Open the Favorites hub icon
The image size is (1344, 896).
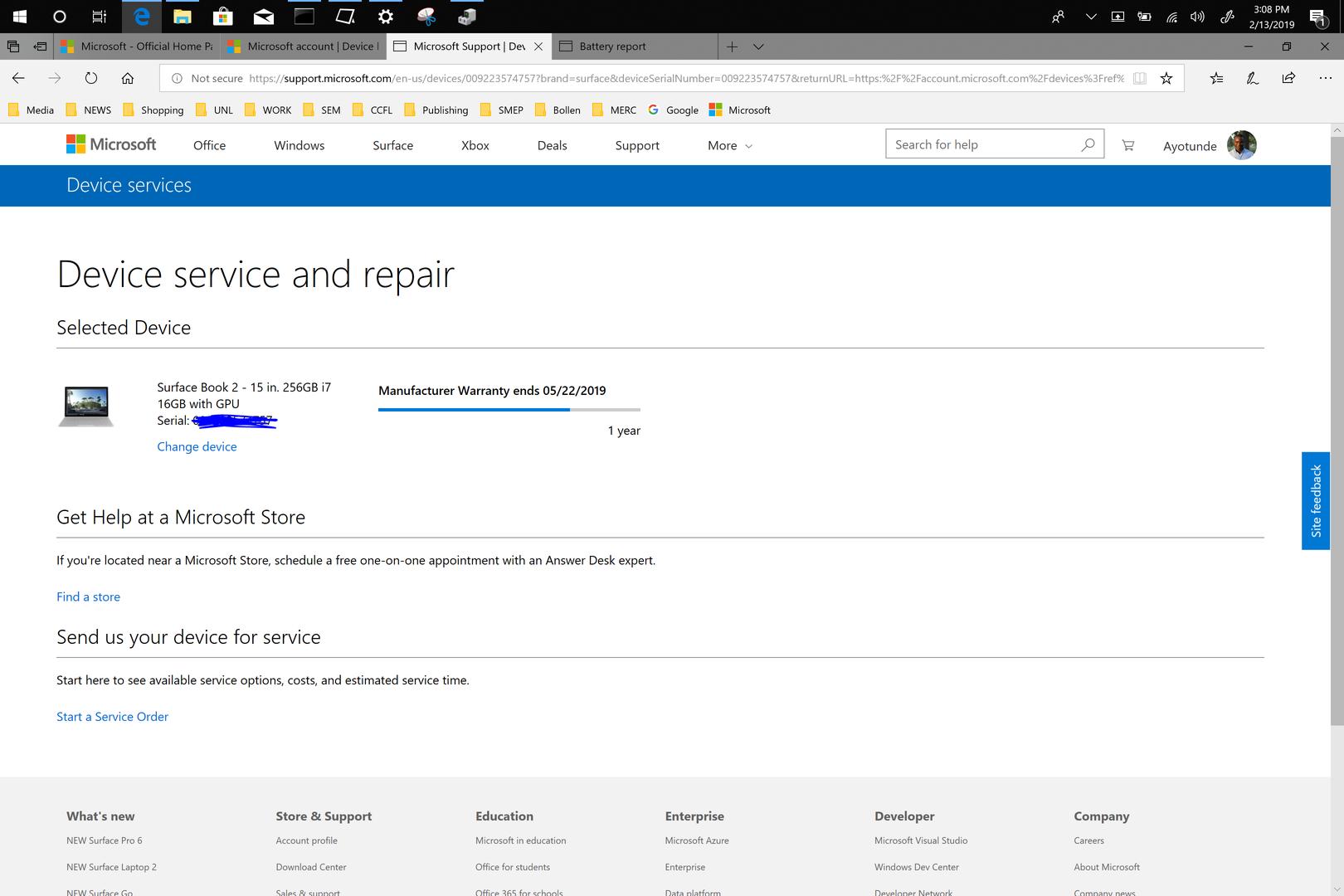tap(1216, 78)
